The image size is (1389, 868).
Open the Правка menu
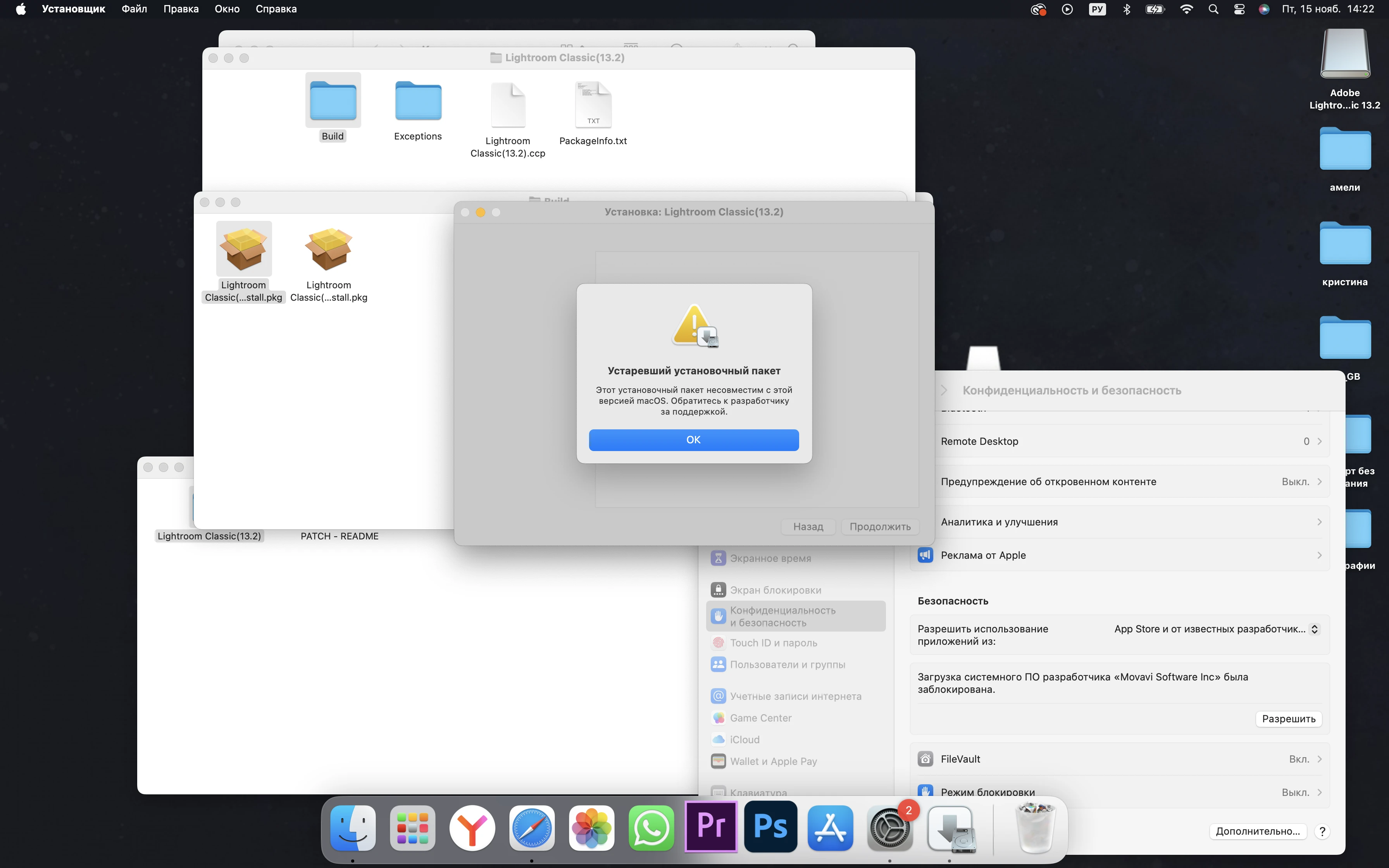181,9
